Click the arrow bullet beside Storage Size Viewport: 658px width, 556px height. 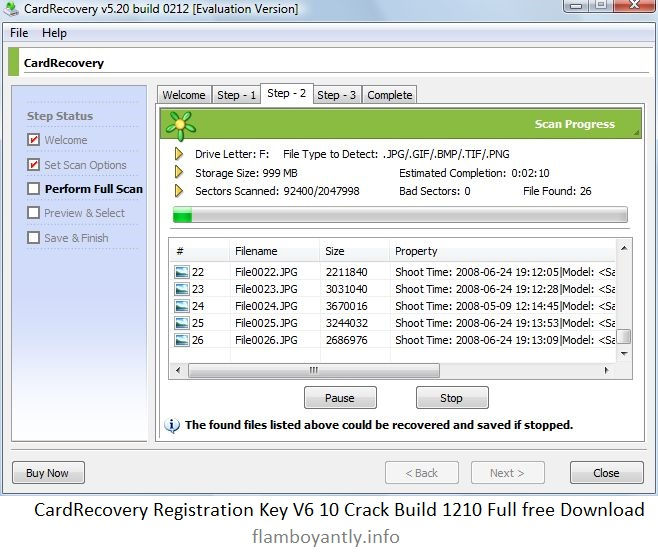coord(179,172)
